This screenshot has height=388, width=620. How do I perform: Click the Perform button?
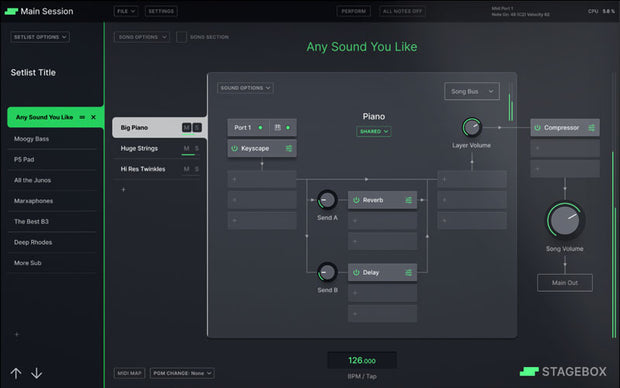[x=353, y=11]
